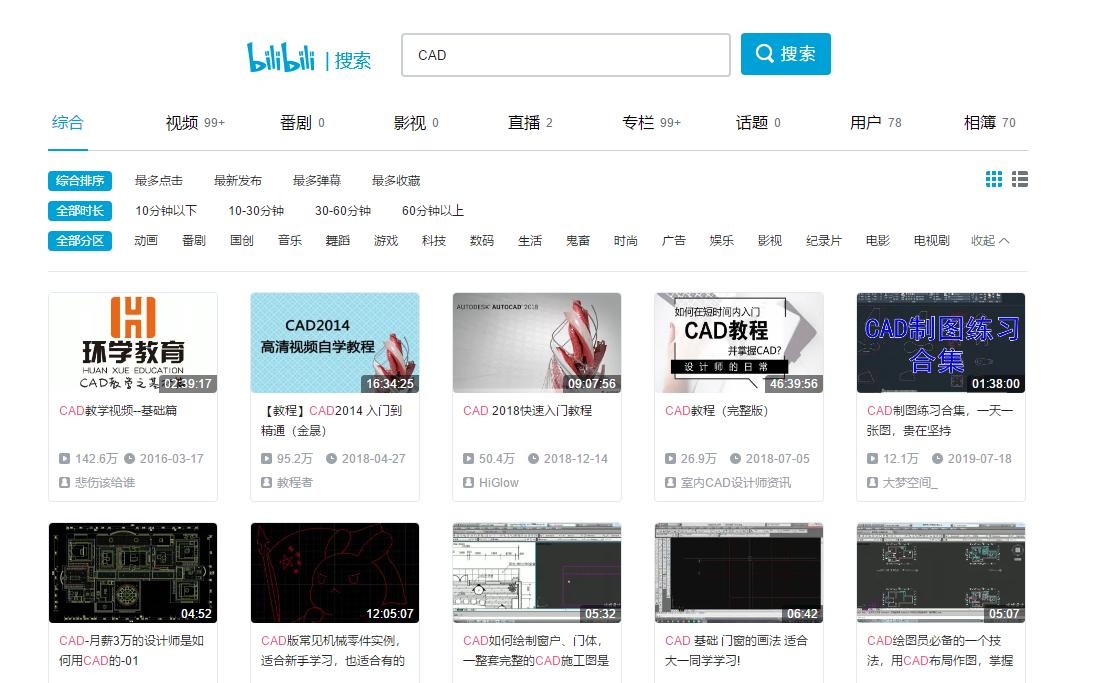Switch to the 视频 tab
The image size is (1093, 683).
(x=180, y=122)
